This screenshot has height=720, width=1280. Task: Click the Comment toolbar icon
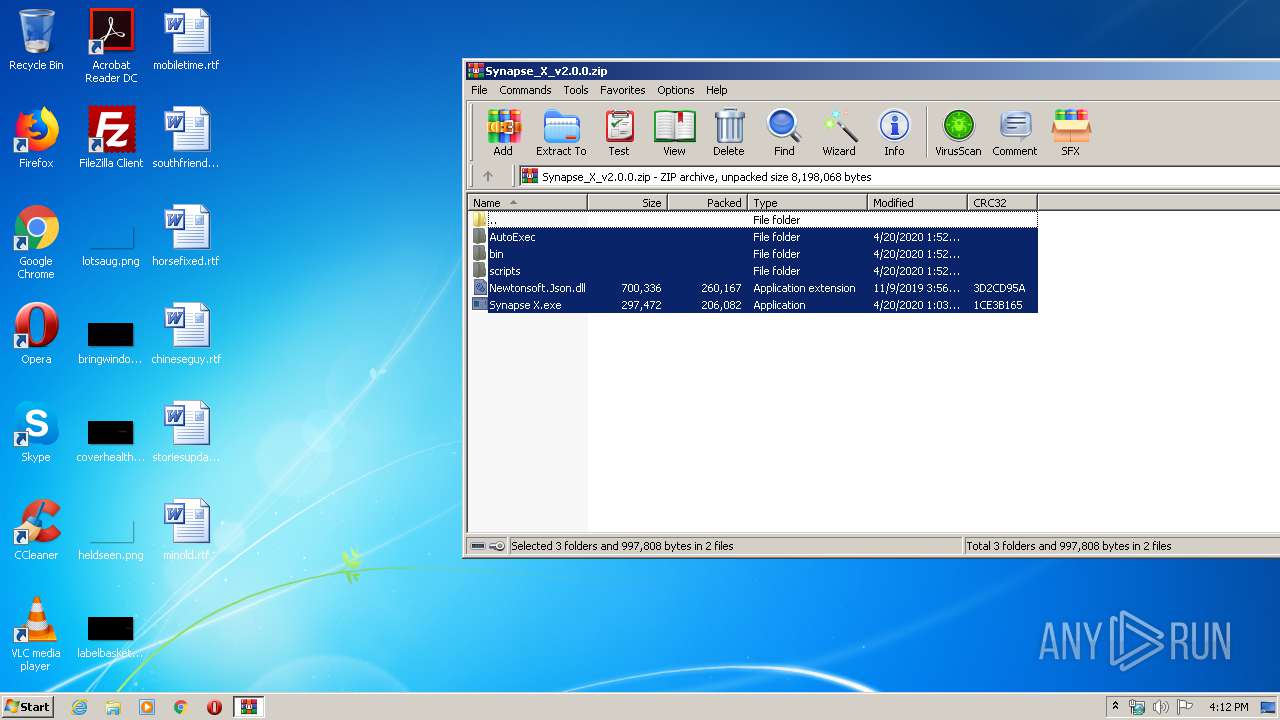point(1015,133)
